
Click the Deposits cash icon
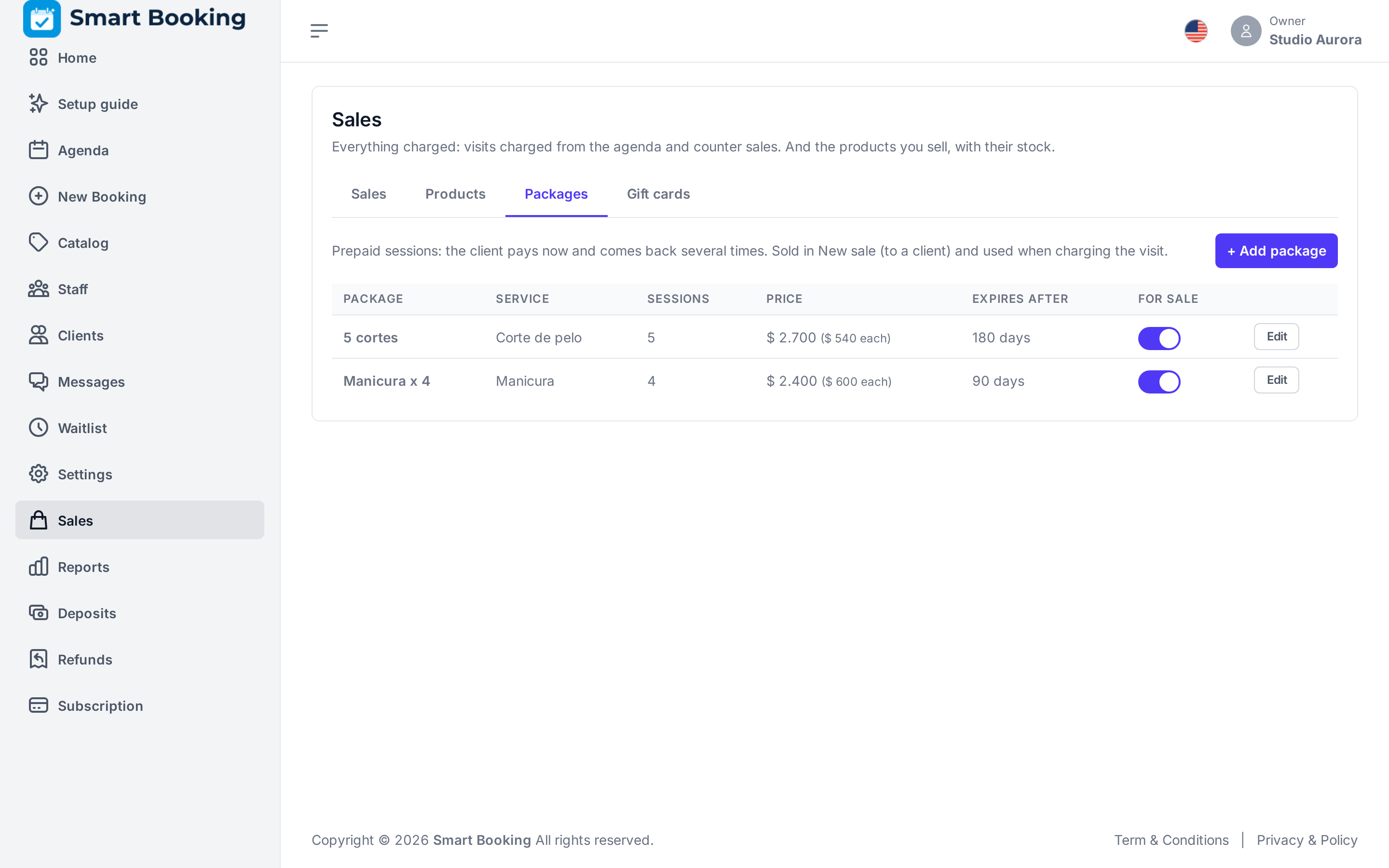(x=39, y=612)
